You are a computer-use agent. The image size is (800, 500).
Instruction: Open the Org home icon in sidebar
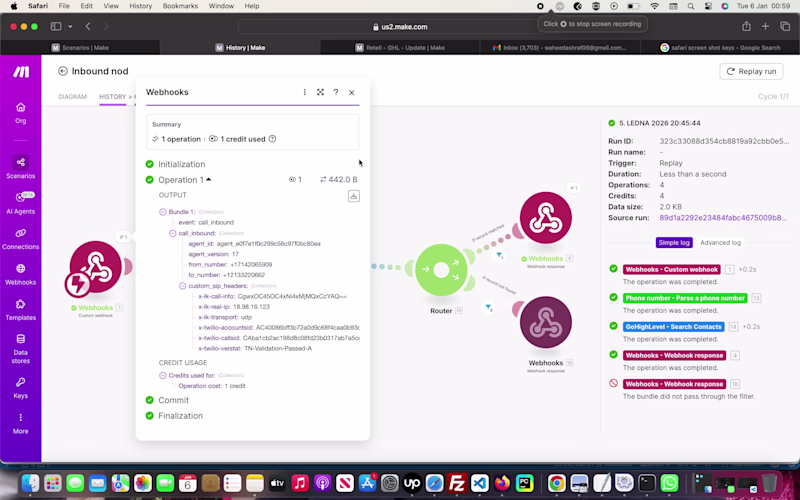(20, 113)
